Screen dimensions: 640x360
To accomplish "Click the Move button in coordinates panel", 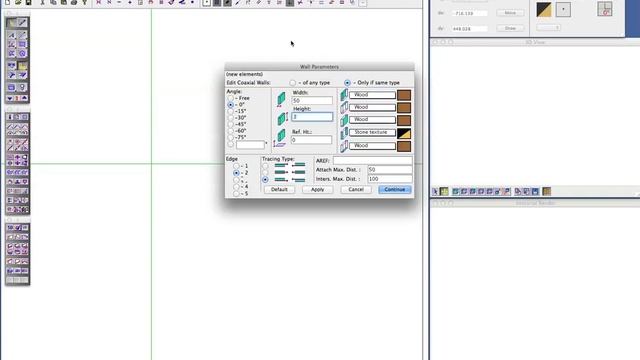I will [510, 13].
